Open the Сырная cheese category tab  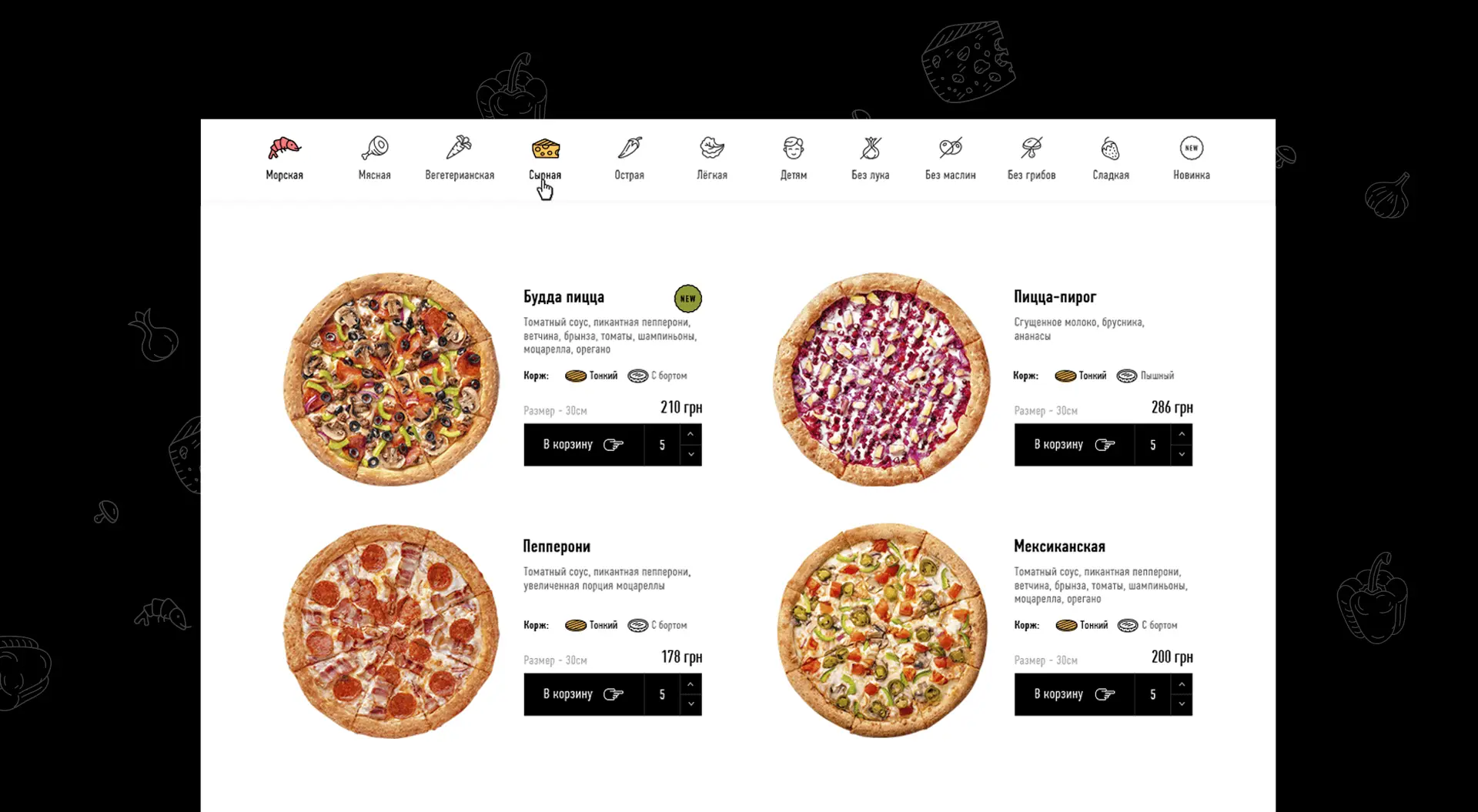point(545,158)
